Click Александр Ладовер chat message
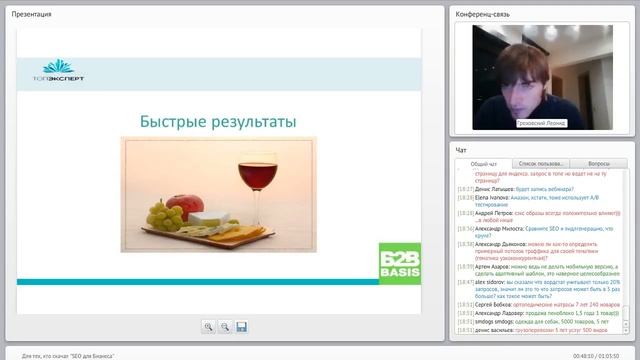This screenshot has height=360, width=640. coord(538,313)
